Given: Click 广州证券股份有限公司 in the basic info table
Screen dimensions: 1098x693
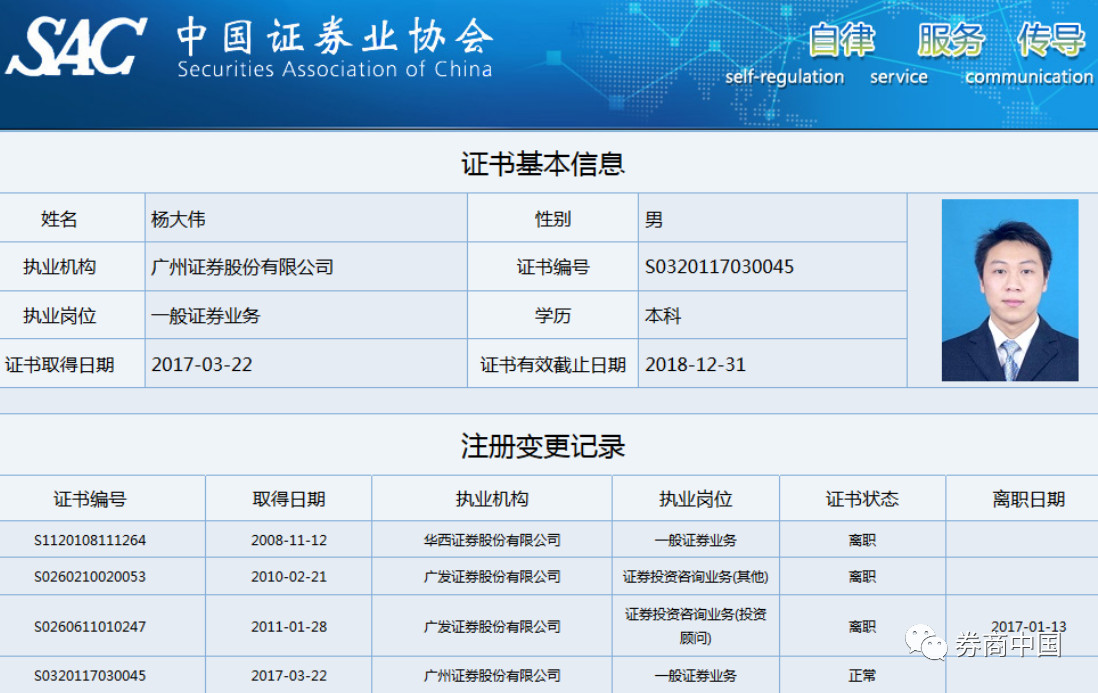Looking at the screenshot, I should 242,267.
